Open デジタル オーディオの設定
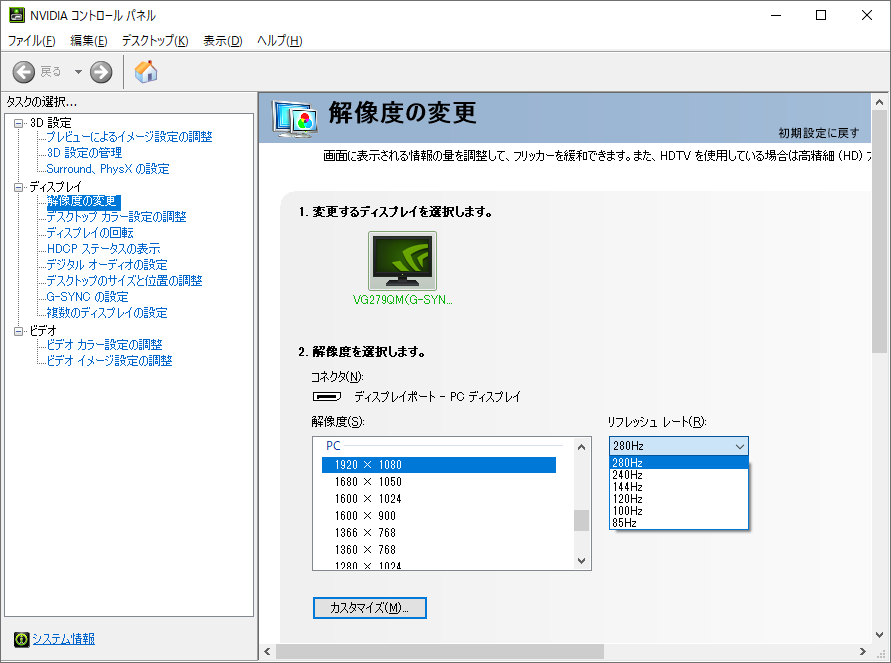Viewport: 891px width, 663px height. (x=107, y=265)
